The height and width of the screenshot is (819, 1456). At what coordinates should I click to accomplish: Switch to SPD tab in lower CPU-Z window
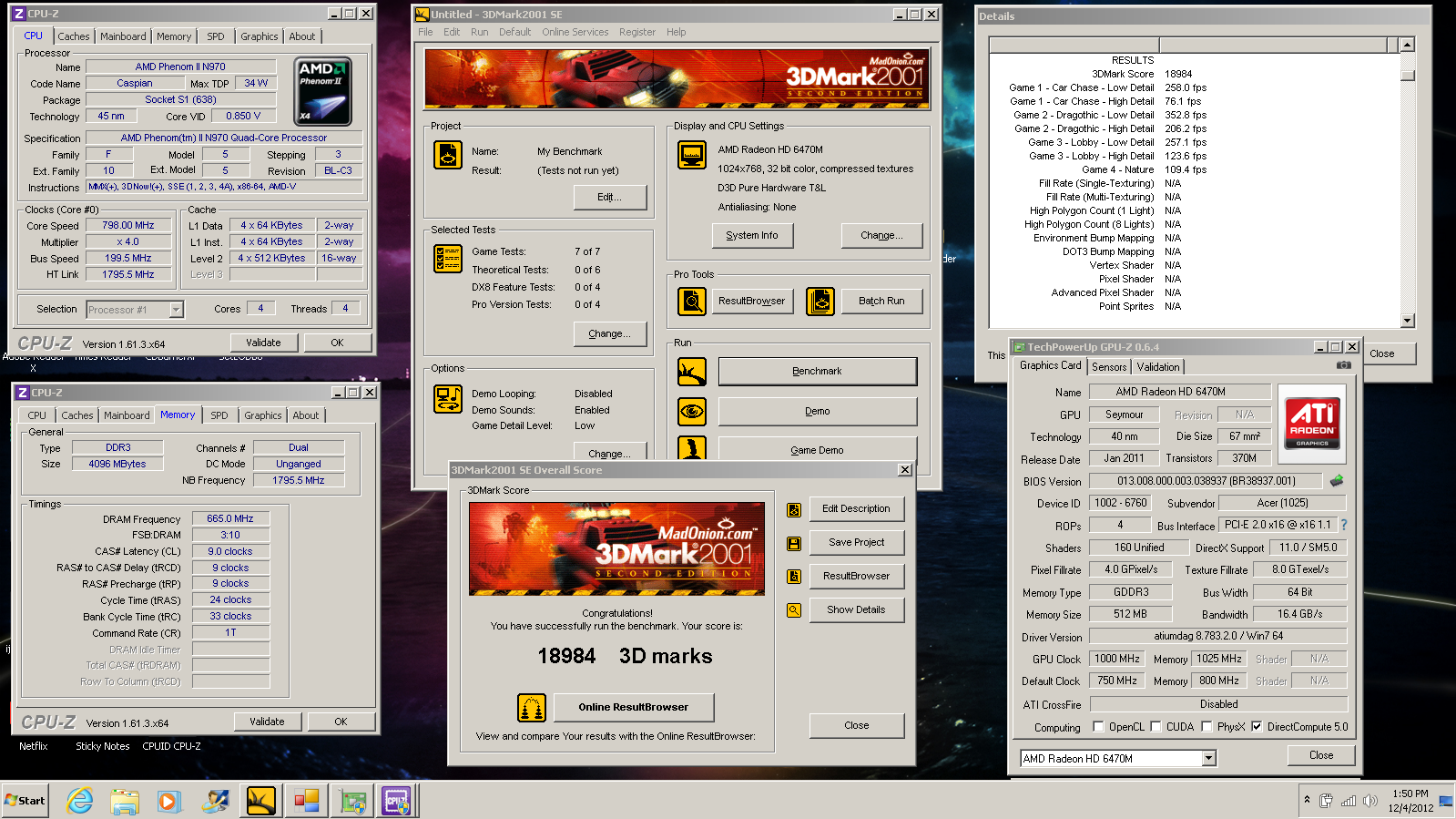click(x=219, y=415)
